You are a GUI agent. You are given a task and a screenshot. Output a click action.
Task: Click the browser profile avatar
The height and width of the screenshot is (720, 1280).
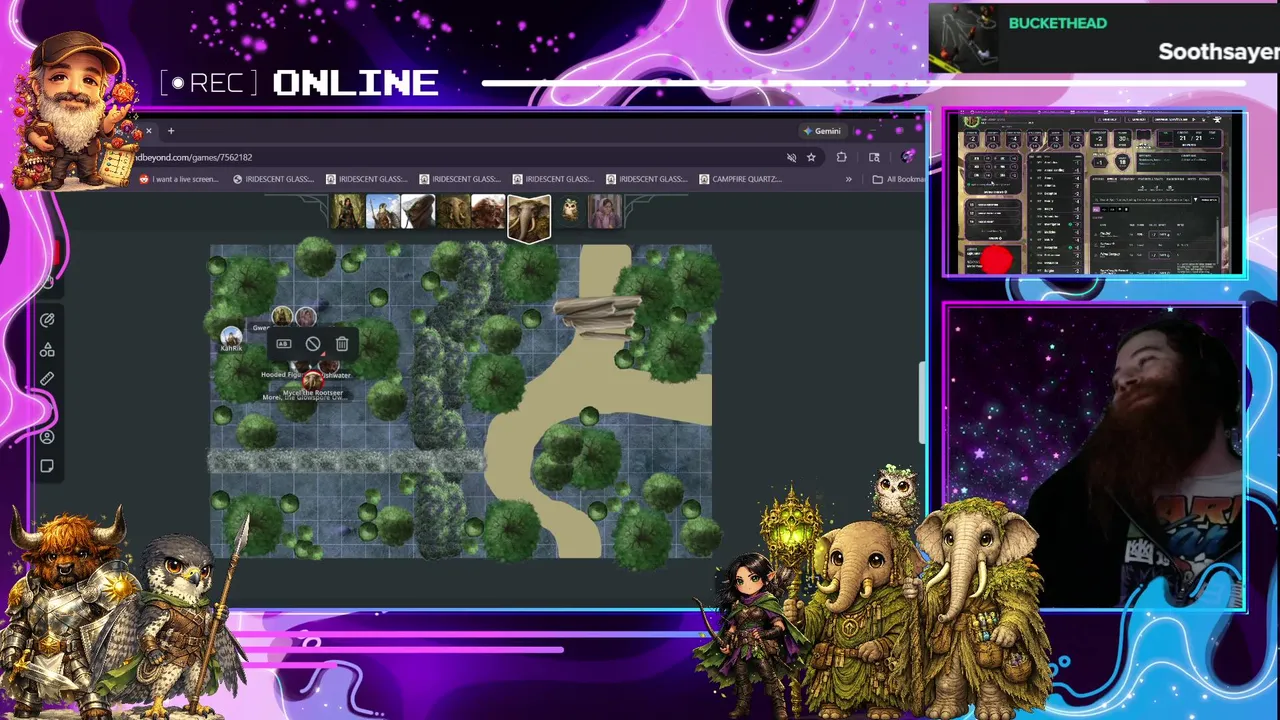tap(907, 157)
